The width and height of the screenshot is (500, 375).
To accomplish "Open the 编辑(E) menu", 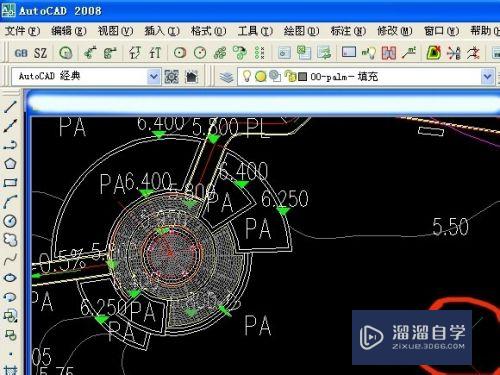I will [x=69, y=31].
